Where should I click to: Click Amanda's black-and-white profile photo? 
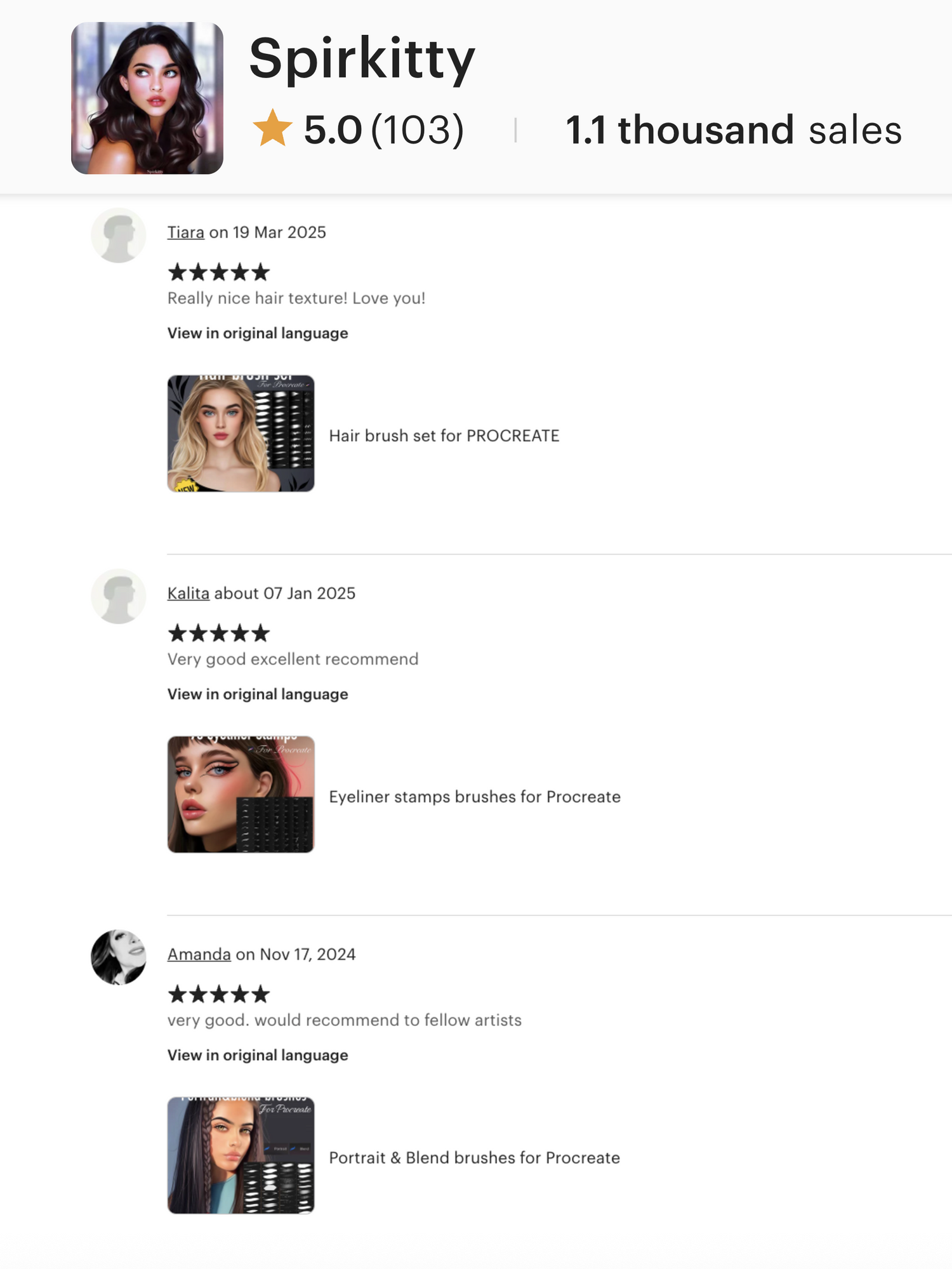[x=119, y=957]
